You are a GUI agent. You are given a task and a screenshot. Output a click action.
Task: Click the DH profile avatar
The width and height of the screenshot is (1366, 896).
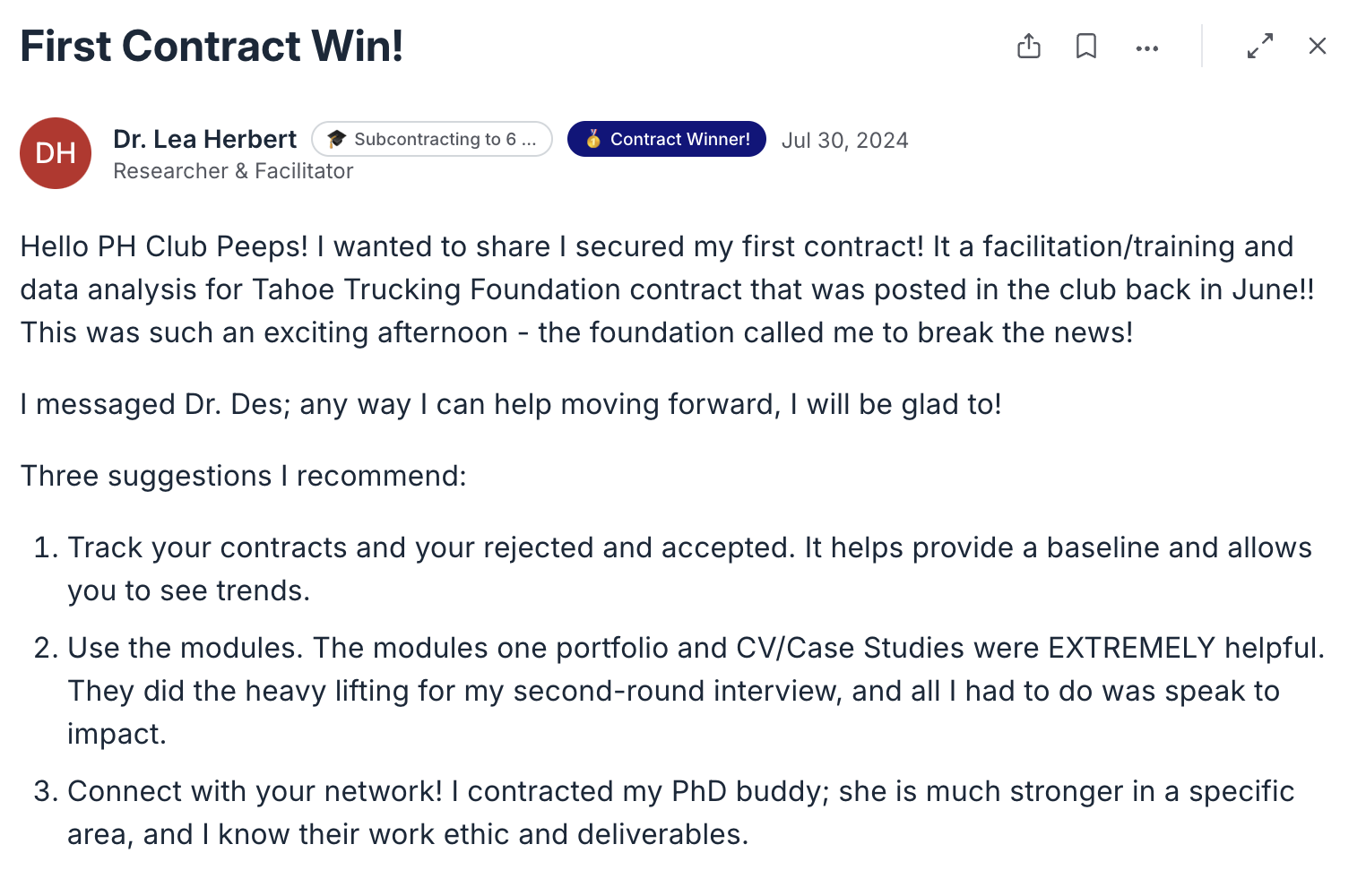click(56, 153)
